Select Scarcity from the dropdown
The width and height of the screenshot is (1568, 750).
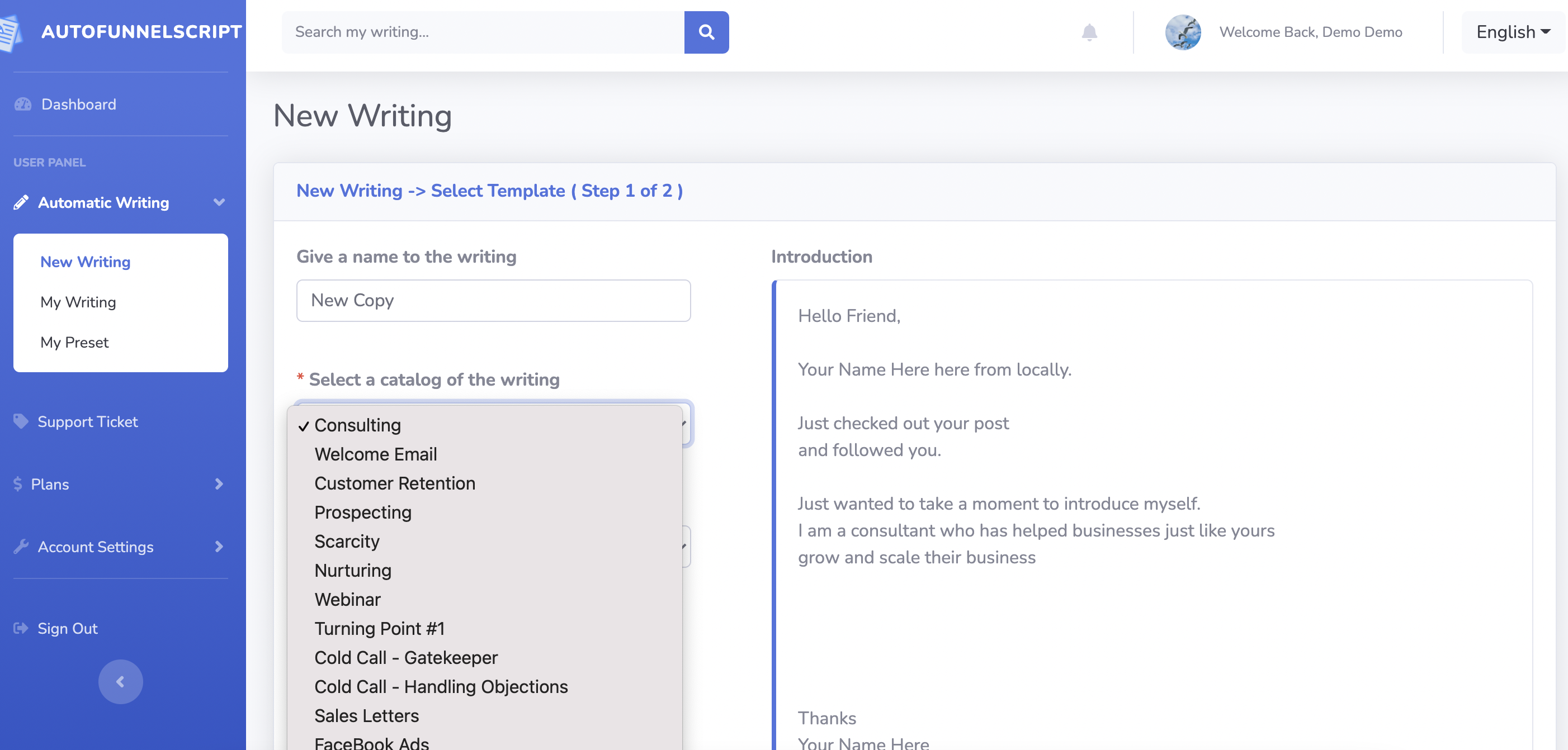click(x=484, y=541)
